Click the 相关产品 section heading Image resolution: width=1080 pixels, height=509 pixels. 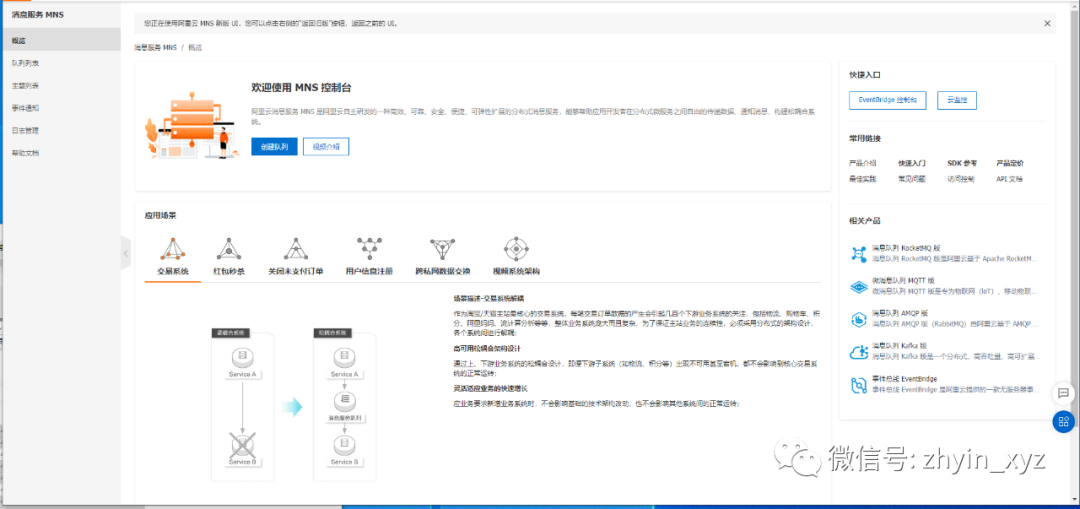tap(864, 221)
